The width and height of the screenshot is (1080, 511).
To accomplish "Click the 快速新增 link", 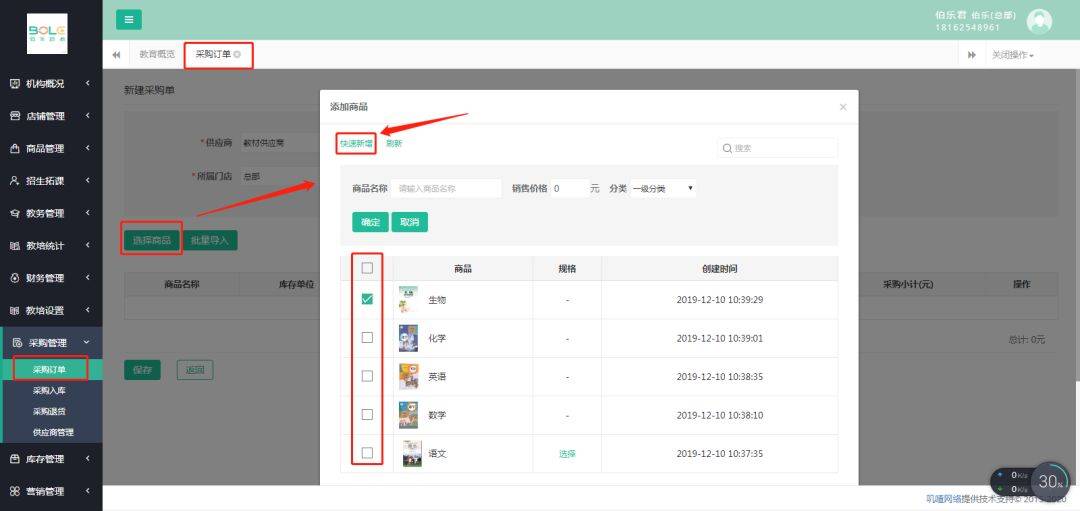I will click(x=356, y=143).
